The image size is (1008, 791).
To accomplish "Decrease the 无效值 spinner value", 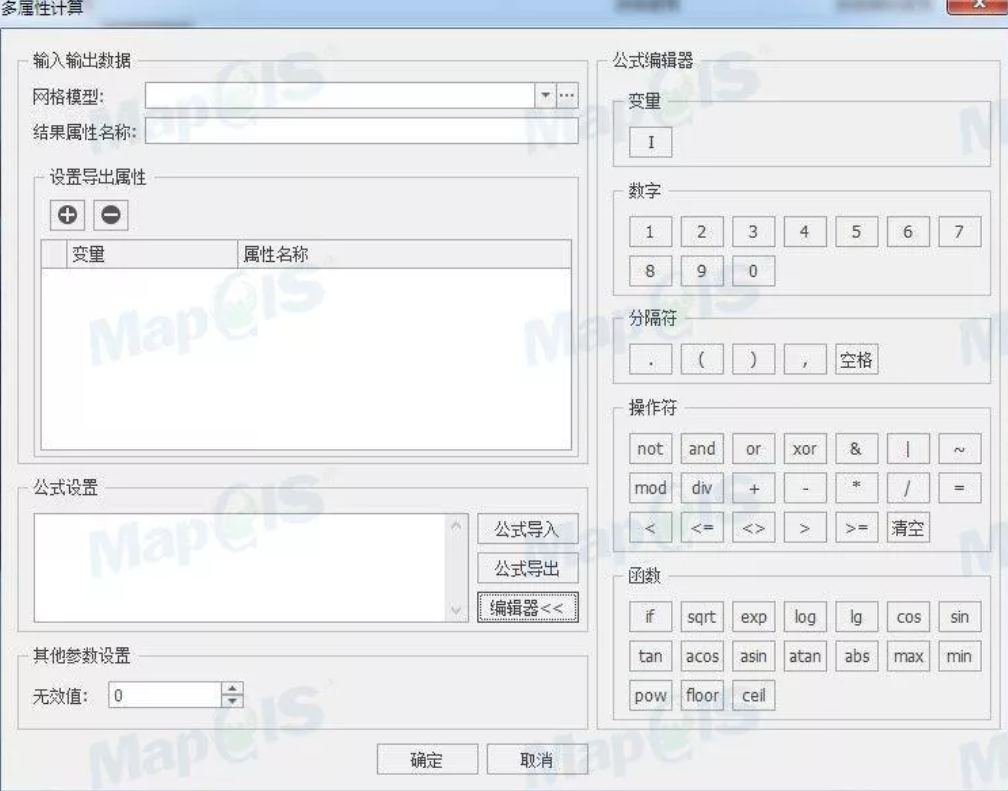I will tap(232, 701).
